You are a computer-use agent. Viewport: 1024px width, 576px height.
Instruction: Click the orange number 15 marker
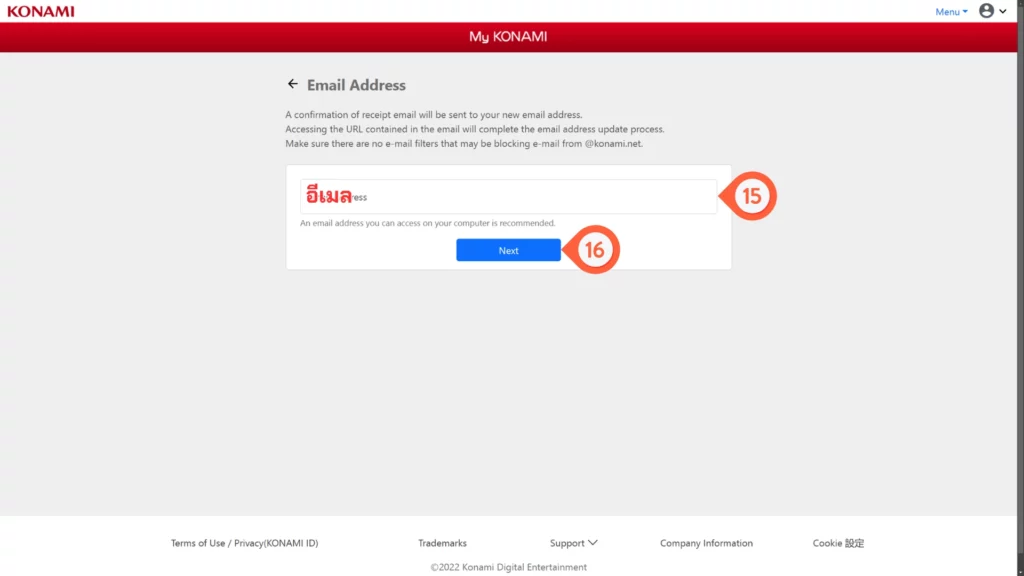(x=751, y=196)
